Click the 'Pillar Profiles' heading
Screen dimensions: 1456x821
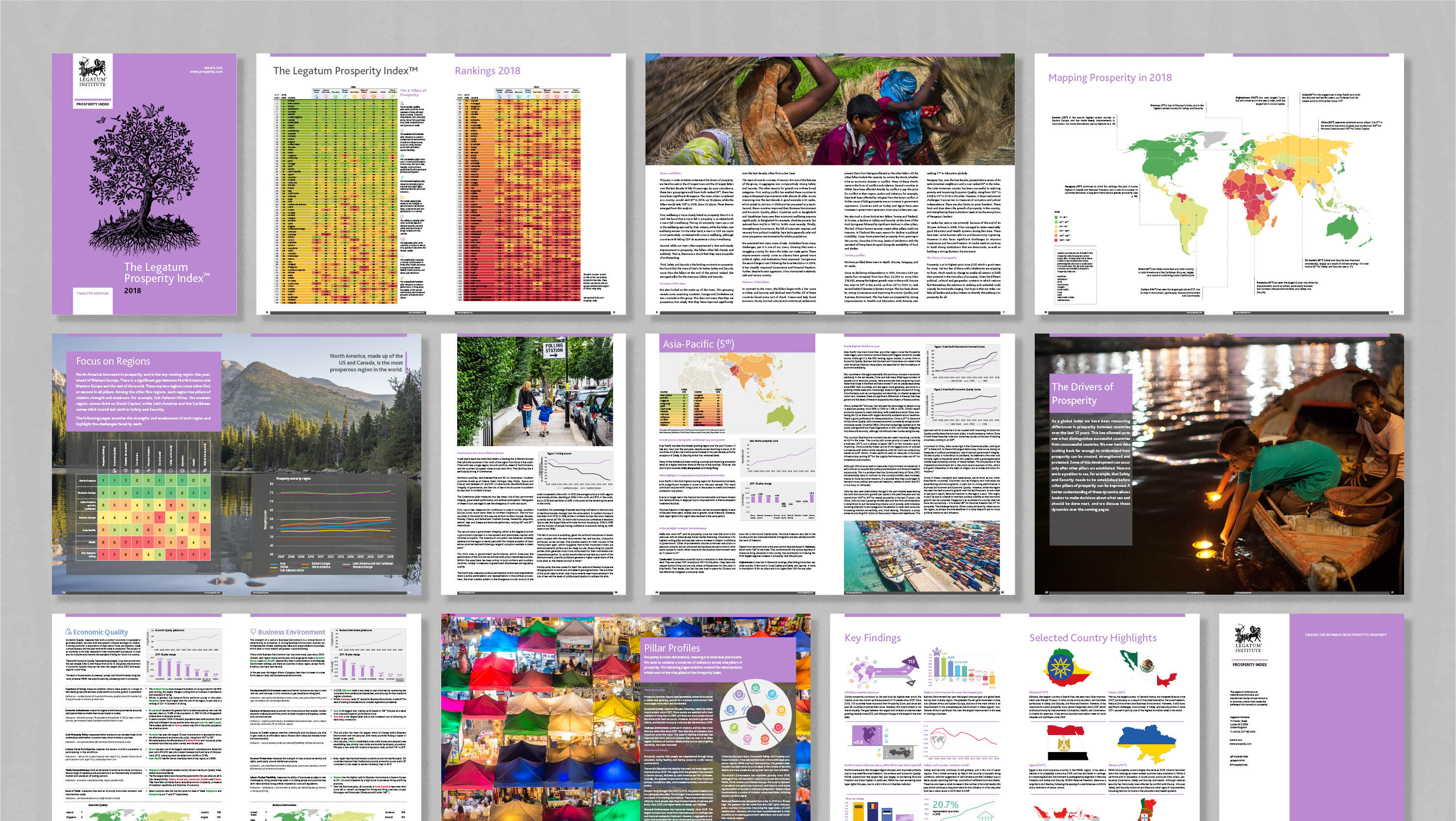[x=672, y=648]
